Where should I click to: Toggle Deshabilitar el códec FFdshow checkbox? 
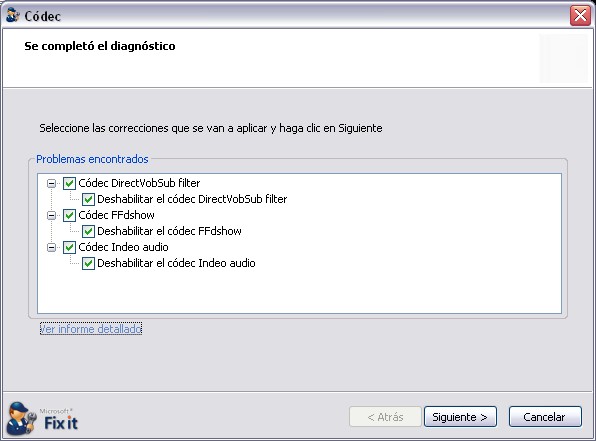88,231
